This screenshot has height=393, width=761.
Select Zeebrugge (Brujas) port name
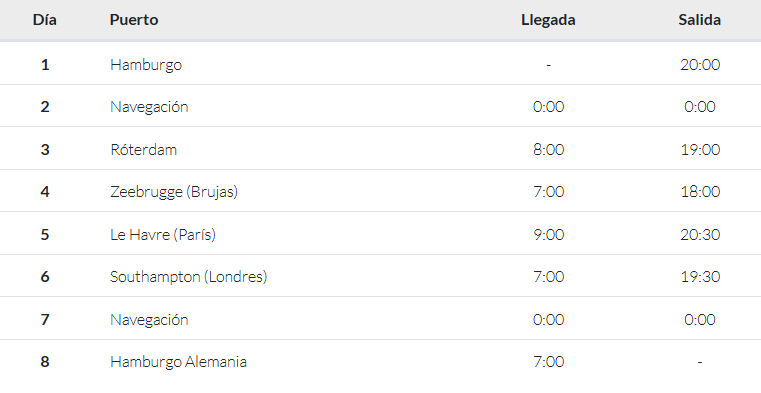[x=174, y=192]
